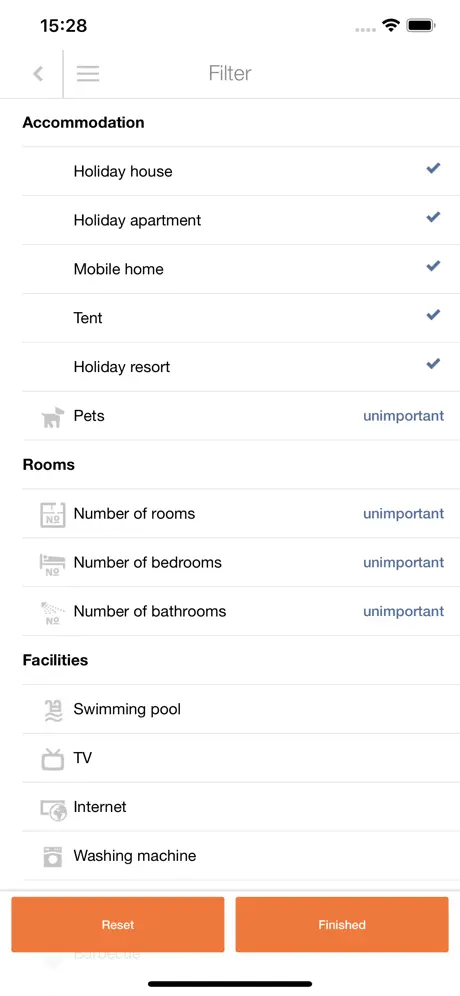460x996 pixels.
Task: Tap the Washing machine icon
Action: pyautogui.click(x=53, y=857)
